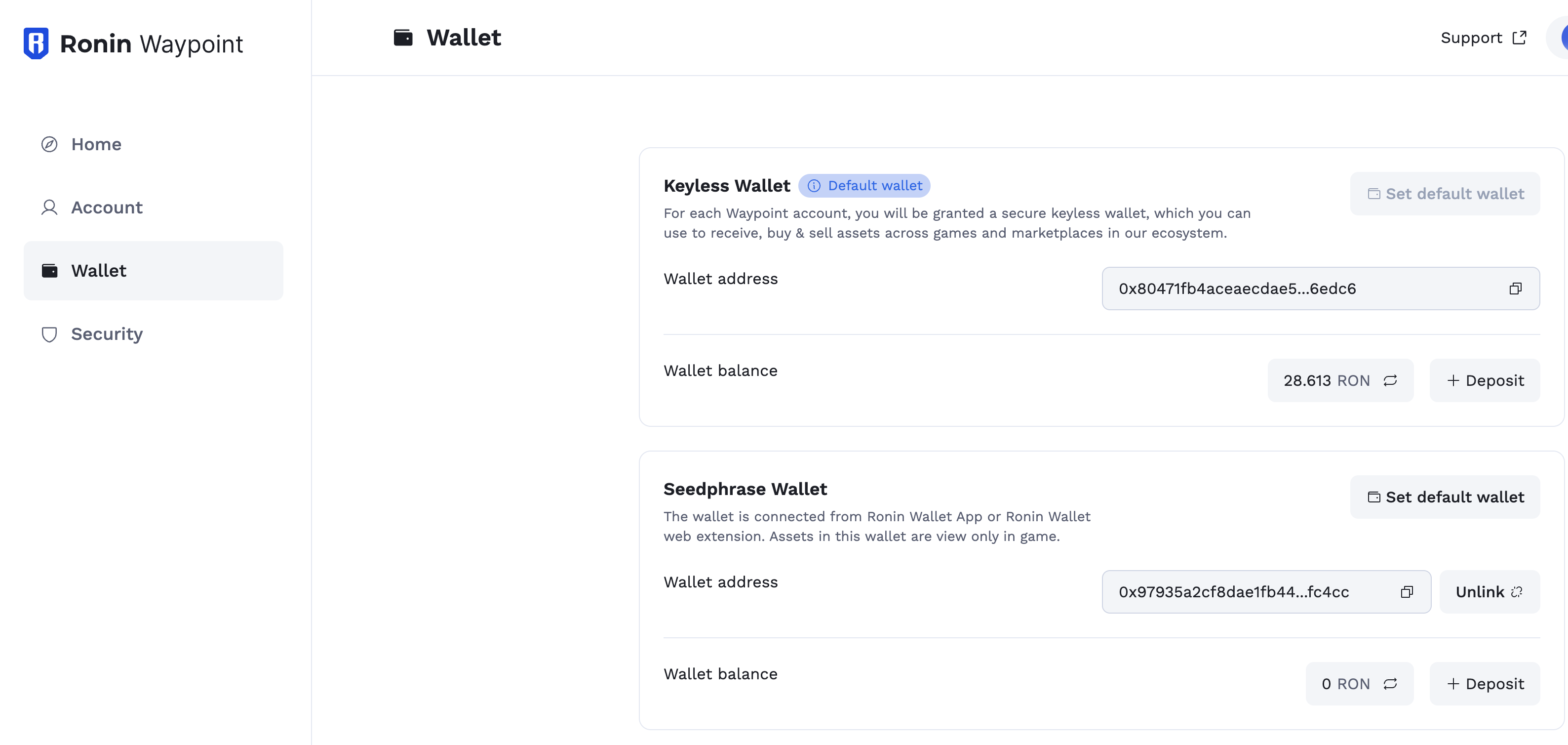Click the Seedphrase Wallet address field
Viewport: 1568px width, 745px height.
pos(1266,592)
